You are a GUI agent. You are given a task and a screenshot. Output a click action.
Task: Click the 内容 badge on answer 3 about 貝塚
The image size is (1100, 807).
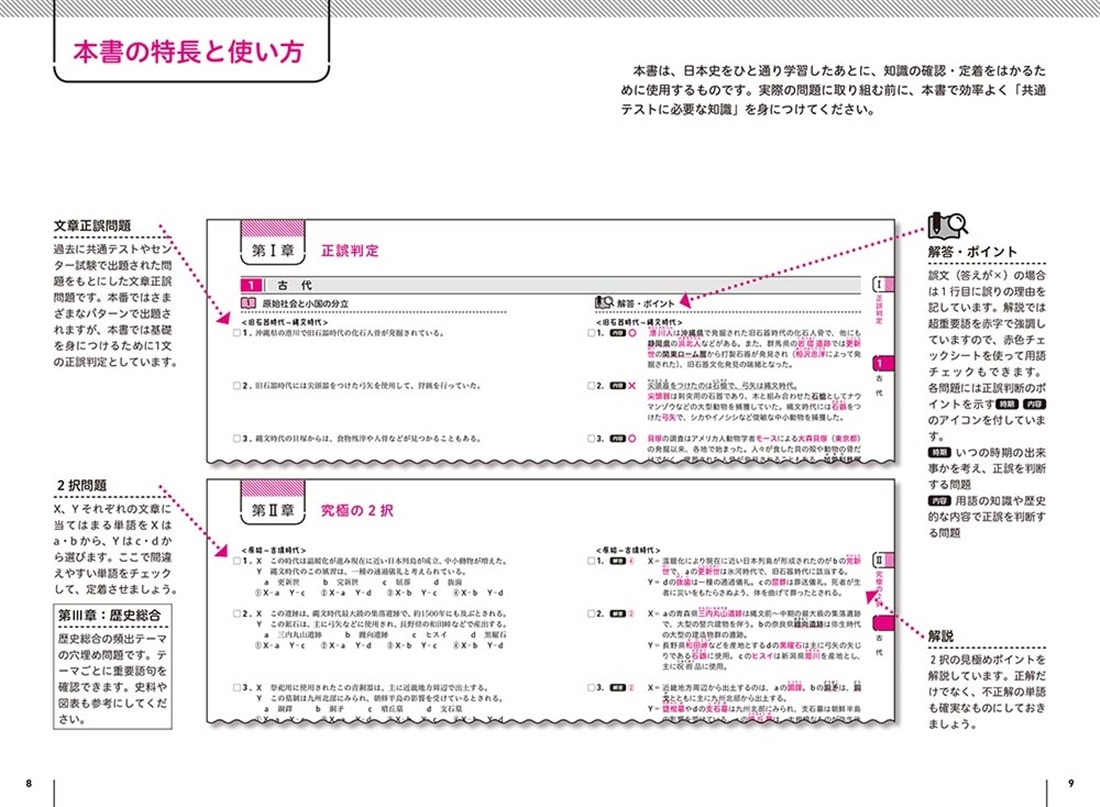click(x=617, y=439)
